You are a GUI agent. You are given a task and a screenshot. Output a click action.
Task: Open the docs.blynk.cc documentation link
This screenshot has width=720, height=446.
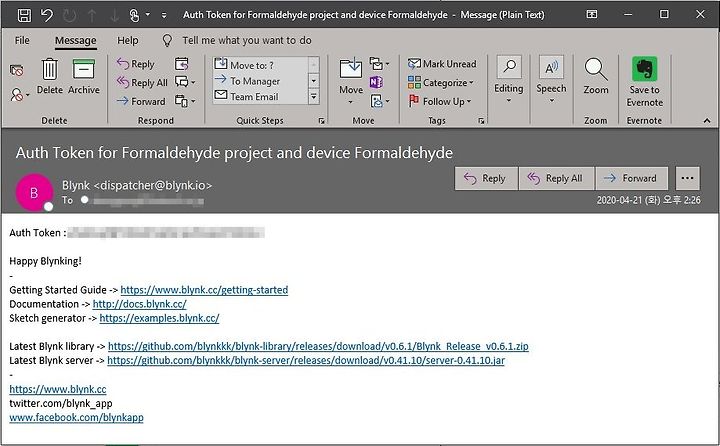click(x=140, y=304)
